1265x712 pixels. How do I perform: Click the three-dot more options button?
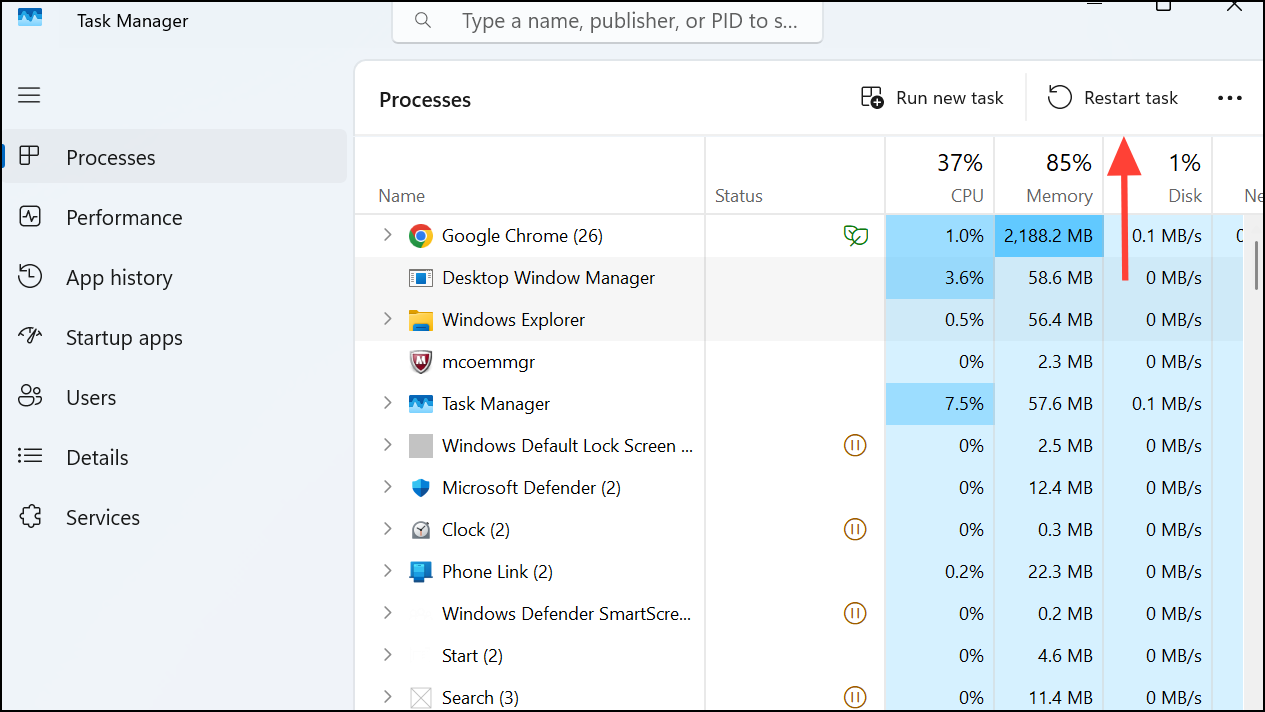[x=1229, y=98]
